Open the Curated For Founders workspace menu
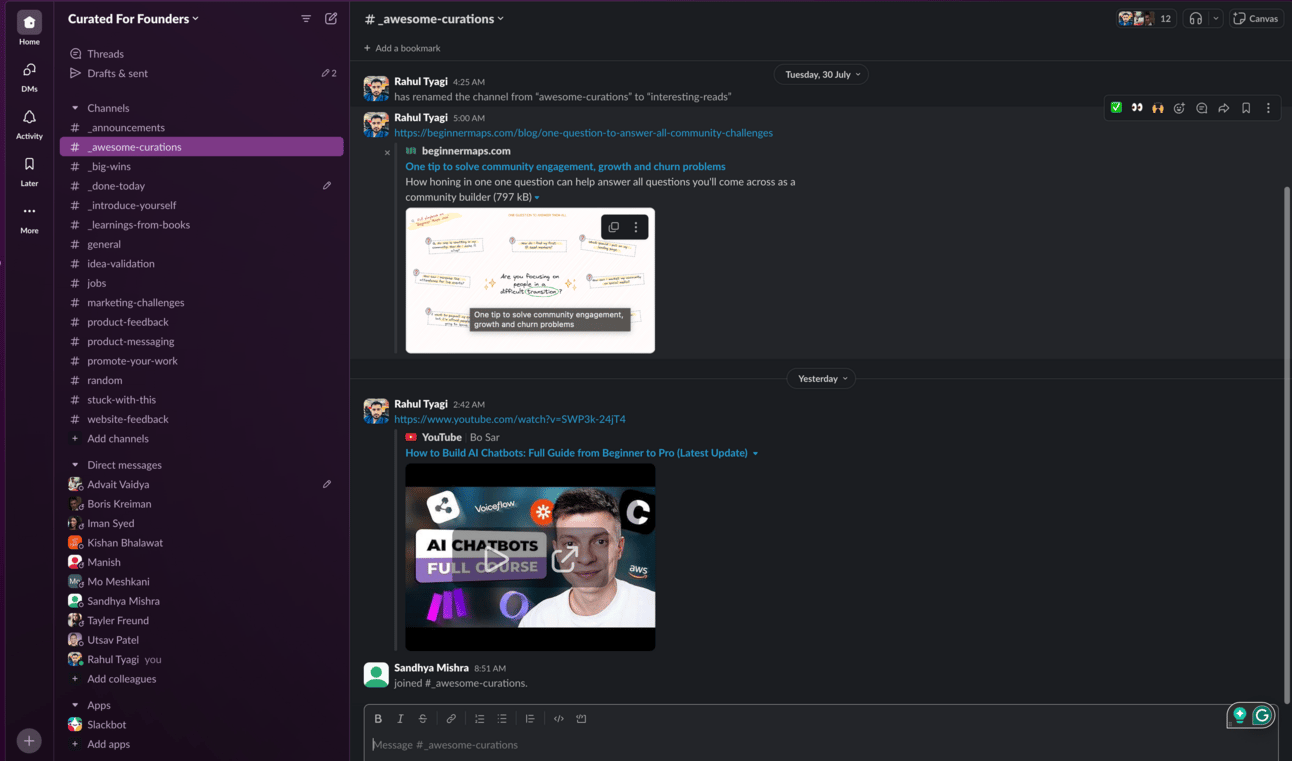This screenshot has width=1292, height=761. click(133, 19)
